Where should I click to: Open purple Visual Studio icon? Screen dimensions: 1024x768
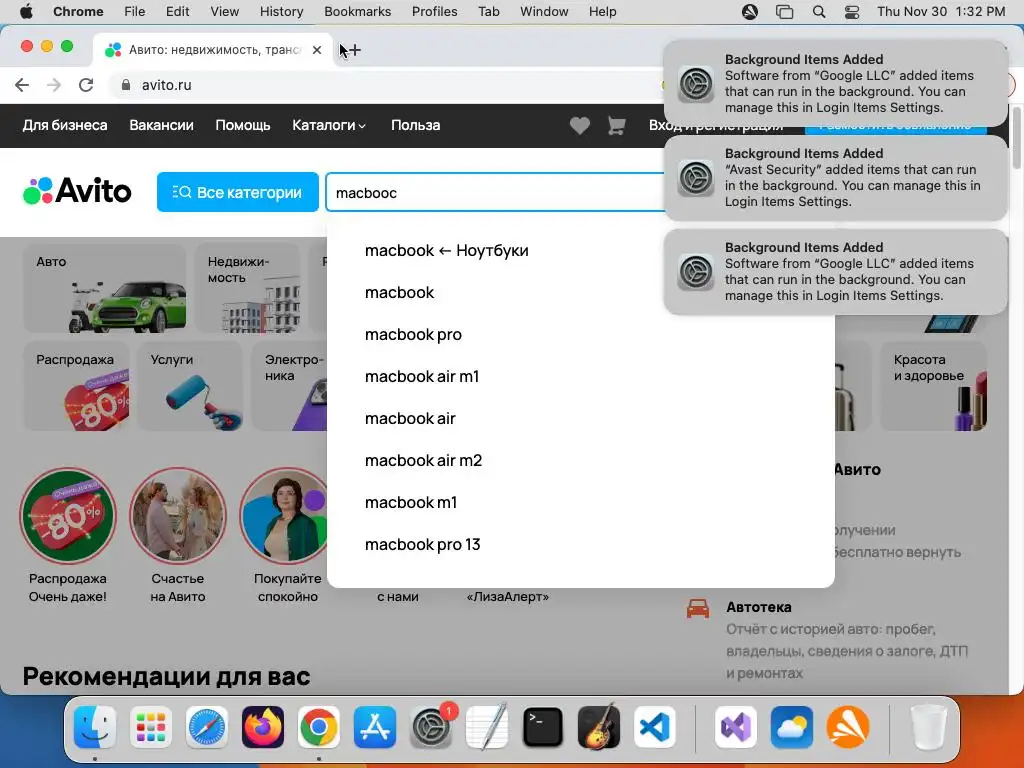736,727
